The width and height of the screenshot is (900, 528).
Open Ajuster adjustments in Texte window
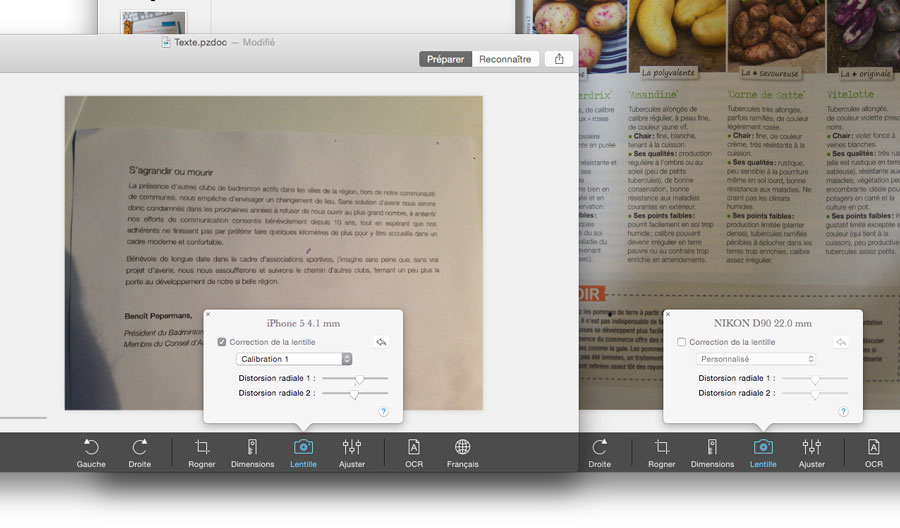[x=352, y=453]
